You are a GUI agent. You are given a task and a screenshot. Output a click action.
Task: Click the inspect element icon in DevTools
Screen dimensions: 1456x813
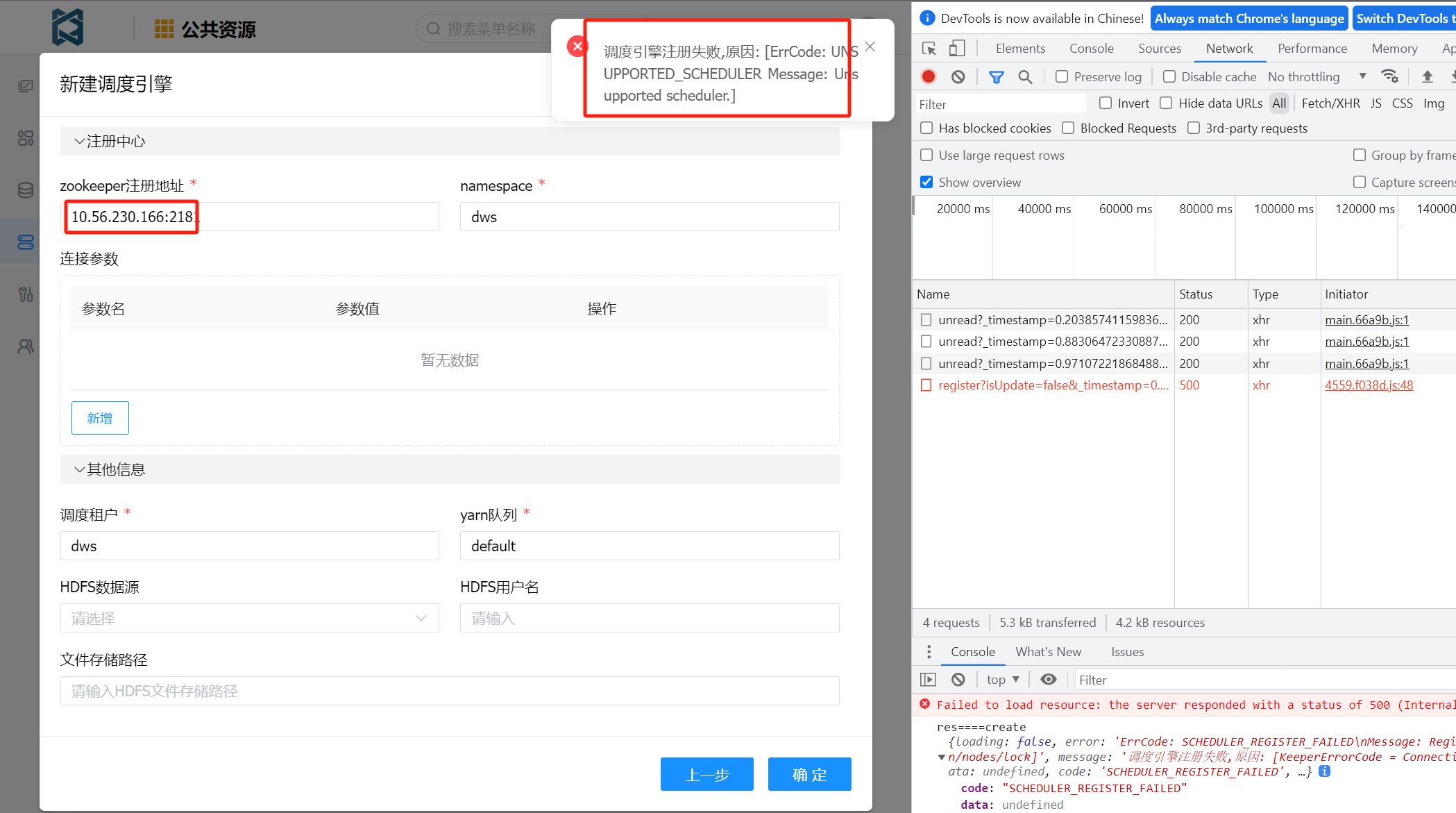(928, 48)
